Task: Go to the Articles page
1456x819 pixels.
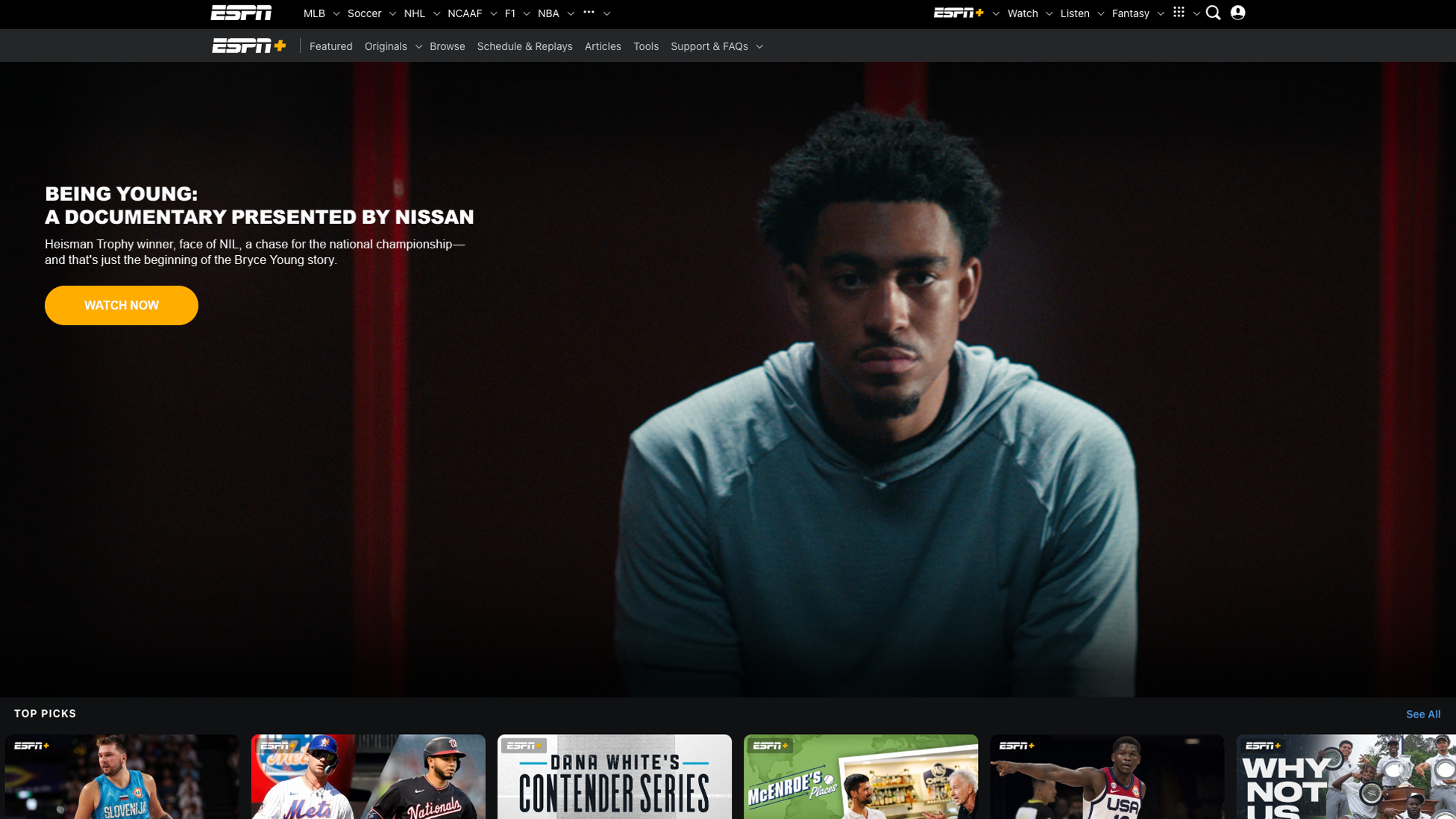Action: [x=602, y=46]
